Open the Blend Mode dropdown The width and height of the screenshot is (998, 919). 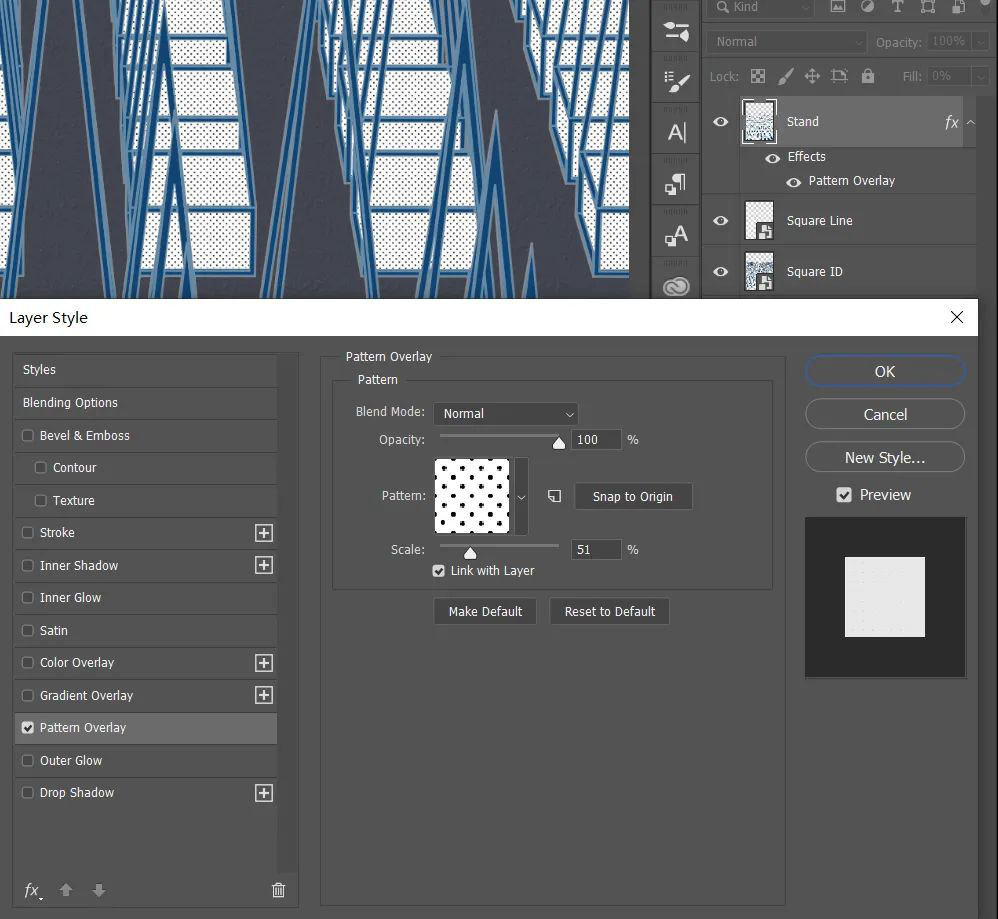[x=506, y=413]
